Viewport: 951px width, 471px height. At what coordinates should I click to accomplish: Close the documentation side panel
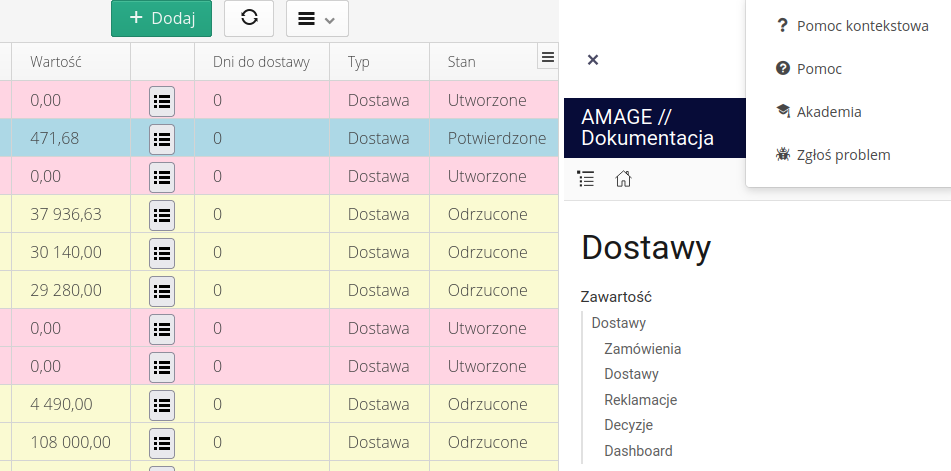[x=592, y=60]
